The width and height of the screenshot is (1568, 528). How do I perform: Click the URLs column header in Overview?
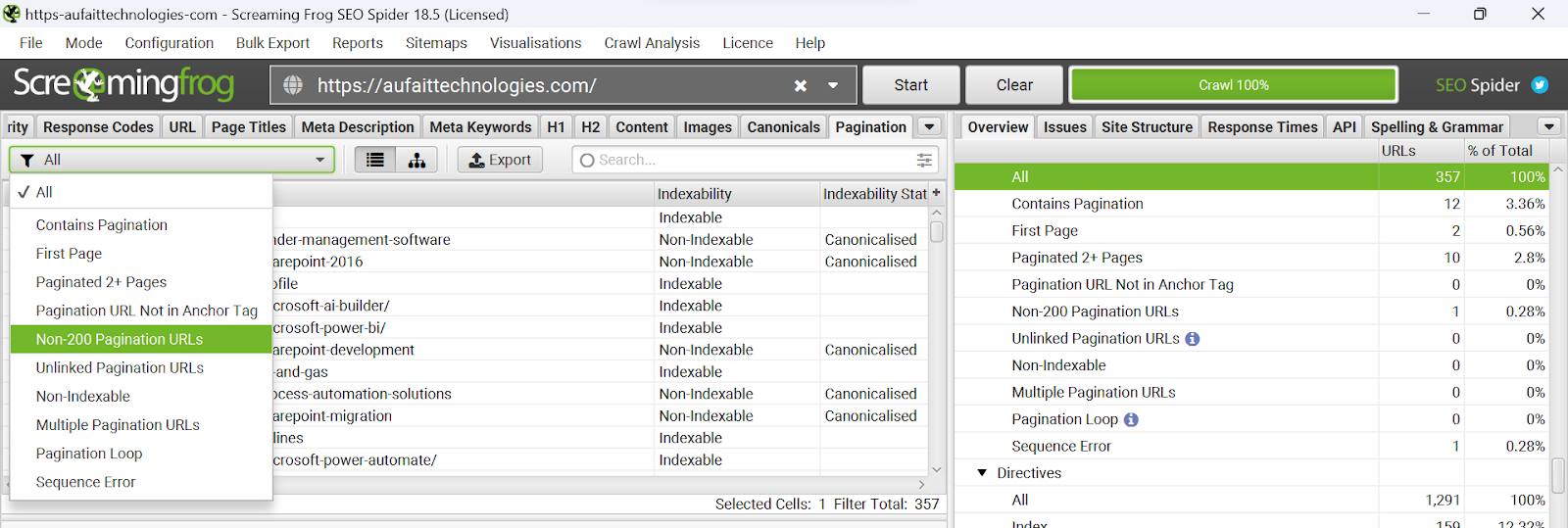click(1421, 151)
